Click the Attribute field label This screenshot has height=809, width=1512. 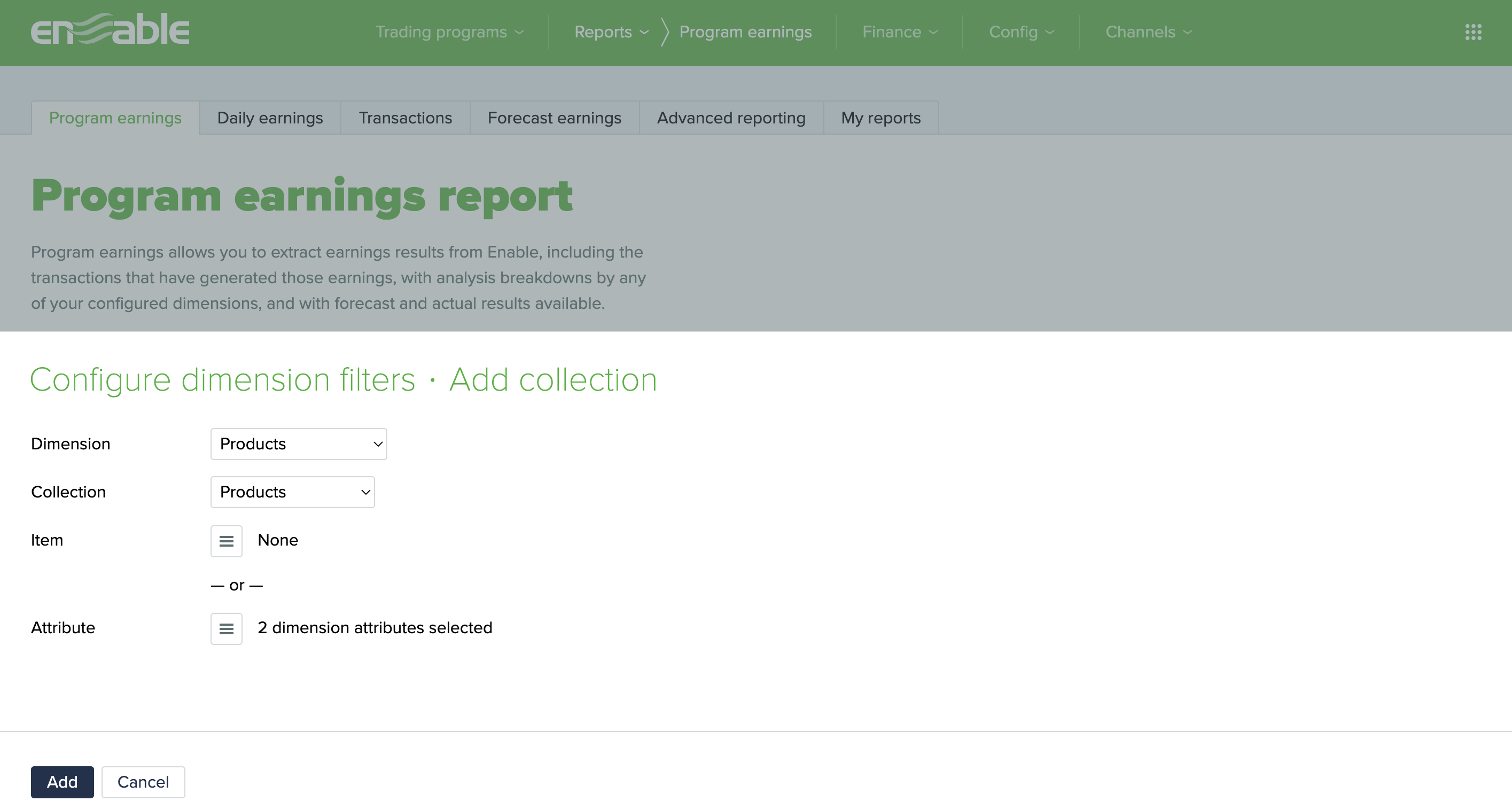click(63, 628)
